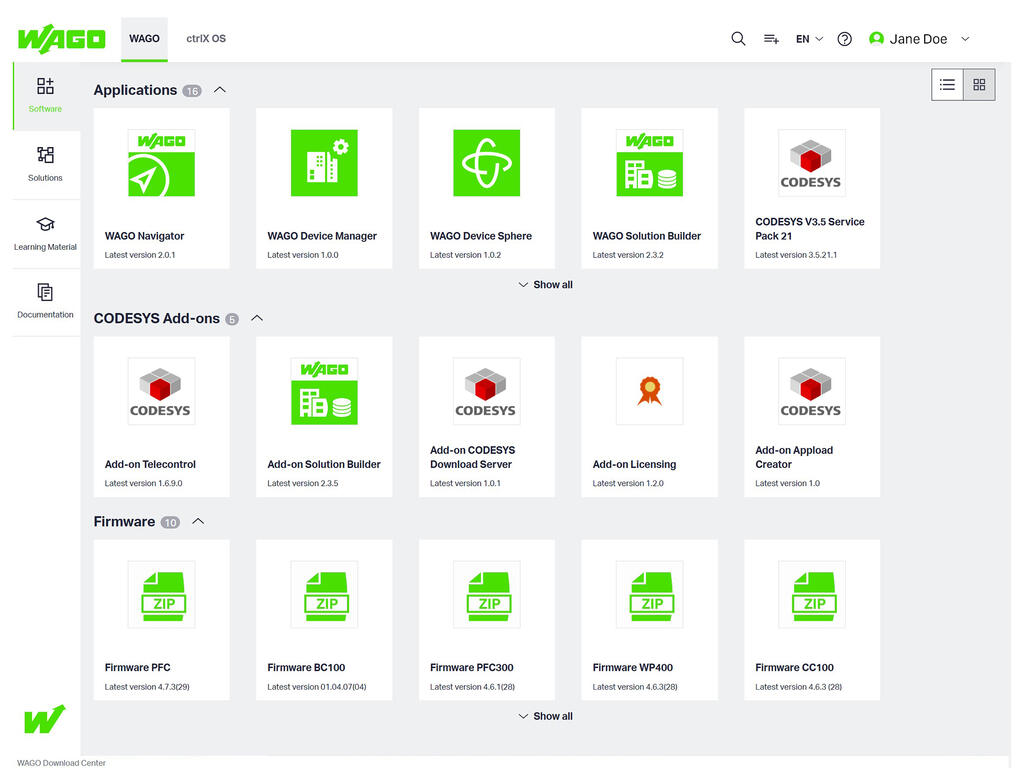Click the Firmware count badge 10
The height and width of the screenshot is (768, 1024).
click(x=170, y=523)
